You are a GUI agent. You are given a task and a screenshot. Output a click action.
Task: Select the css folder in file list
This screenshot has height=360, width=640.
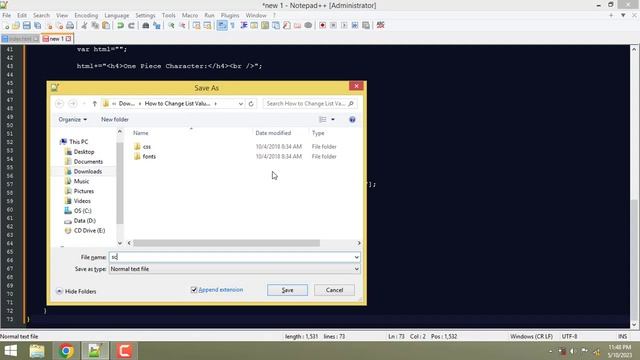coord(147,147)
